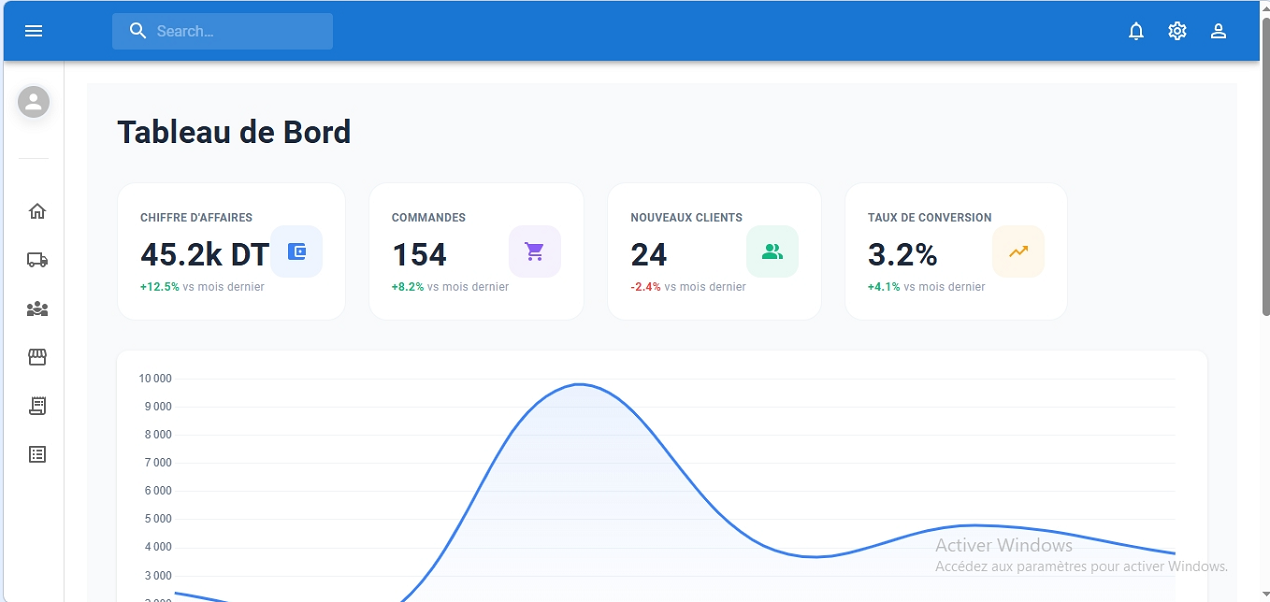Click the profile avatar in the sidebar

pyautogui.click(x=35, y=102)
